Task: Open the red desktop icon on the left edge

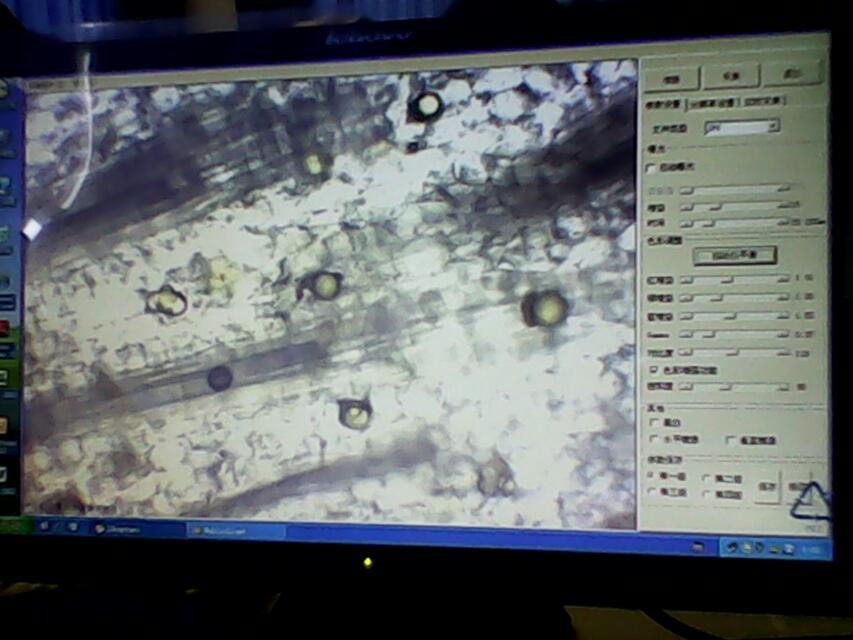Action: (5, 328)
